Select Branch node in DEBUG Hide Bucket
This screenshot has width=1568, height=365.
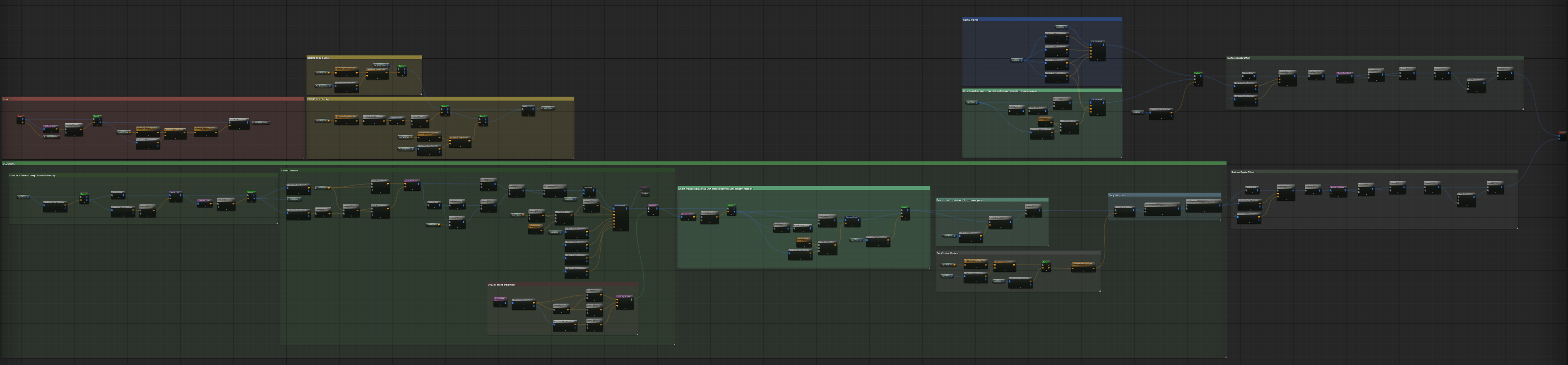point(402,70)
